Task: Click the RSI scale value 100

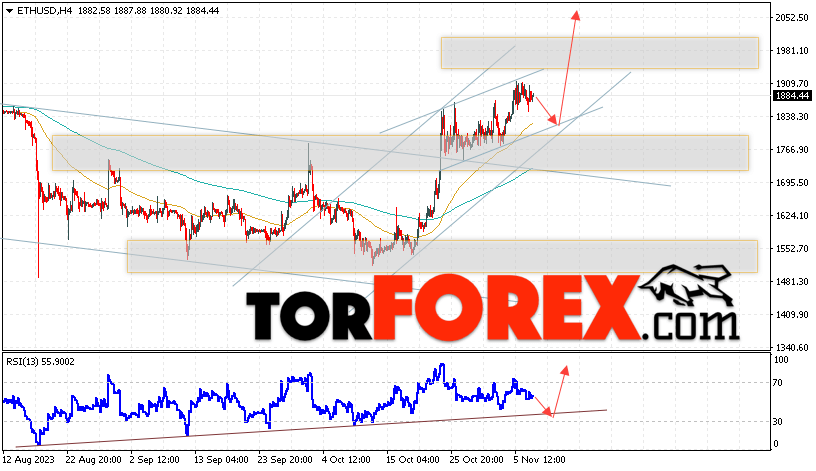Action: pyautogui.click(x=781, y=360)
